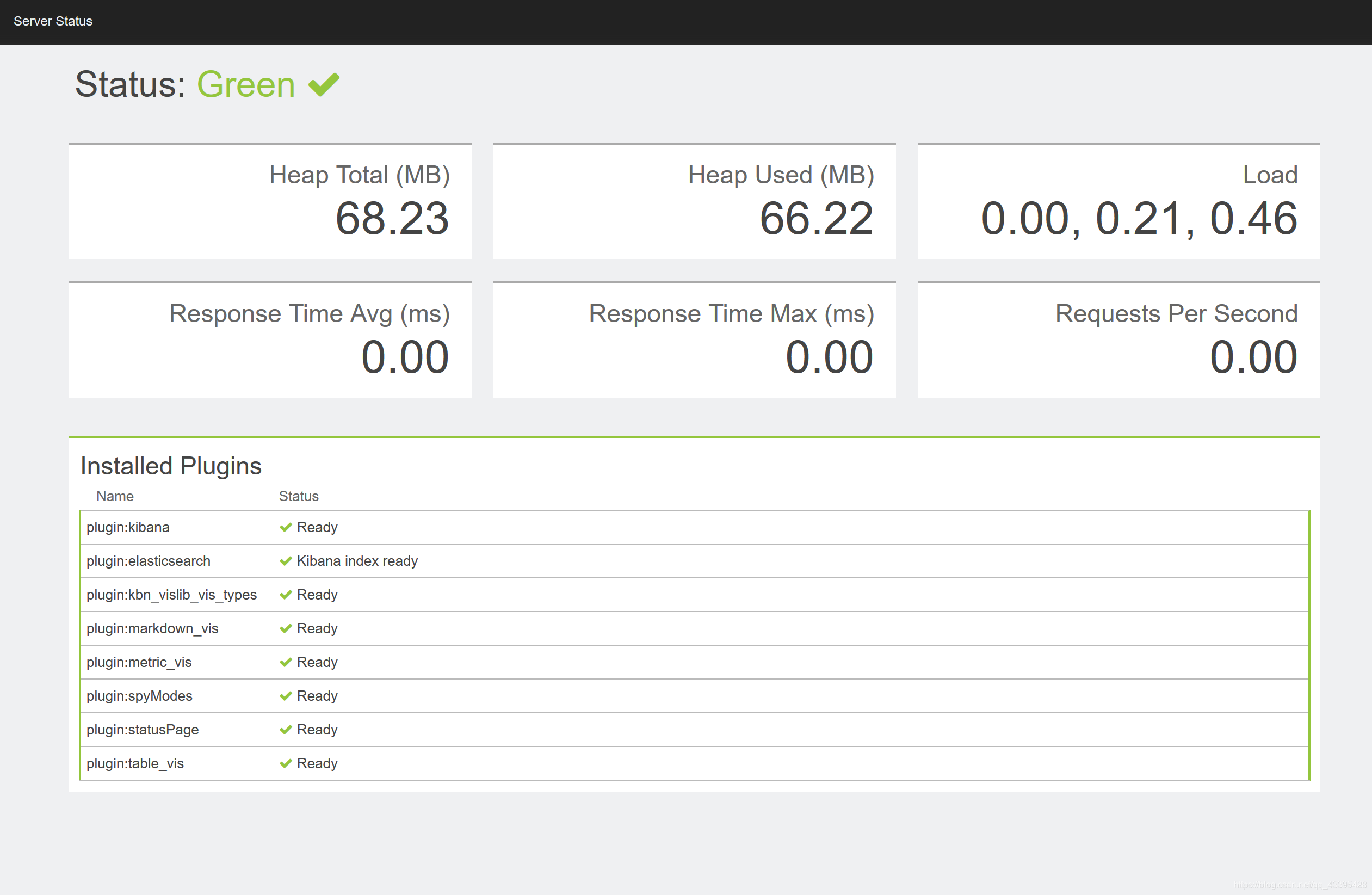Click the Name column header

[115, 496]
